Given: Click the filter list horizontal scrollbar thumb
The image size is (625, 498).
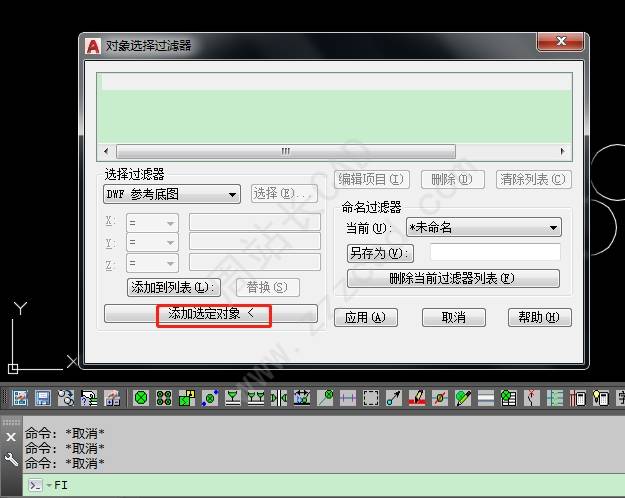Looking at the screenshot, I should (285, 152).
